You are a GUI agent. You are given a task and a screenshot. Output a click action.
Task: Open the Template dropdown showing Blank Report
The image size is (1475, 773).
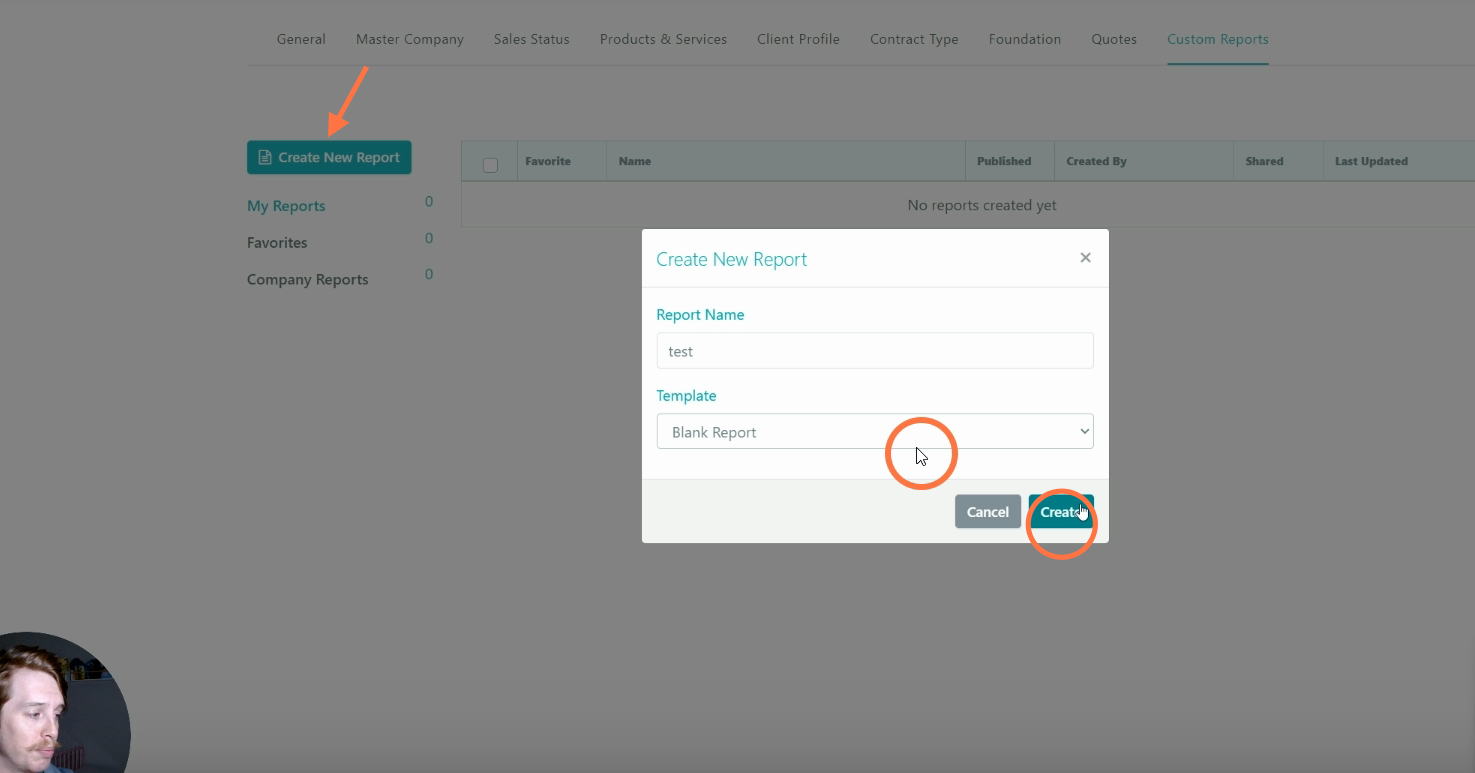(x=875, y=432)
